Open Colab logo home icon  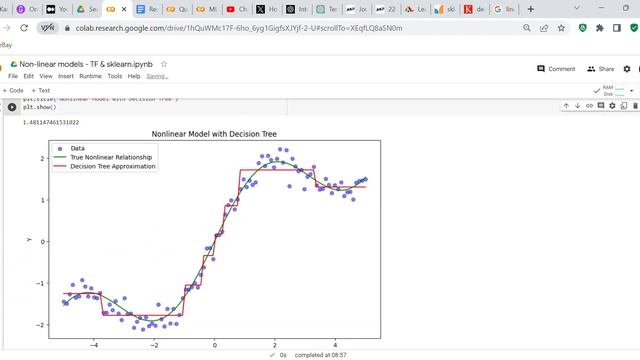[1, 68]
